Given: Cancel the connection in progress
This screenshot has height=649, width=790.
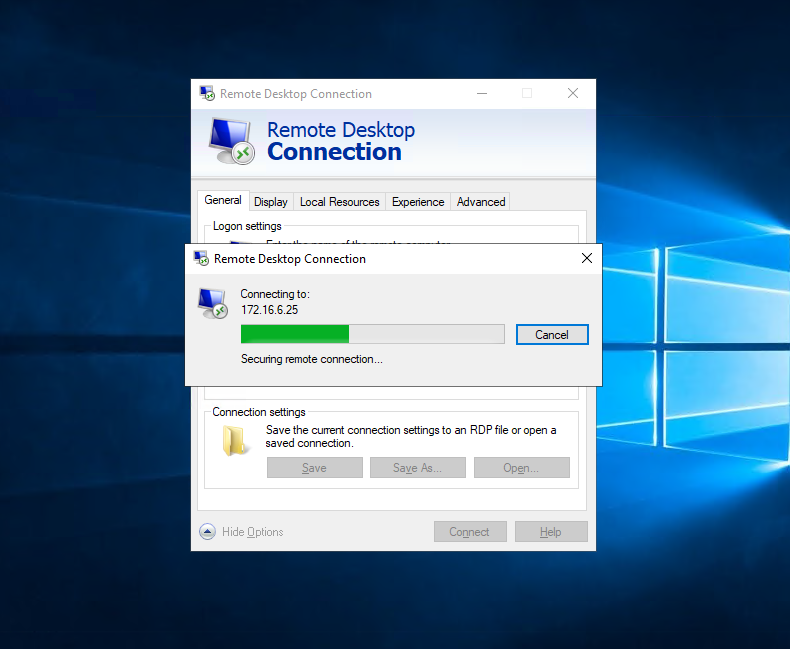Looking at the screenshot, I should click(552, 335).
